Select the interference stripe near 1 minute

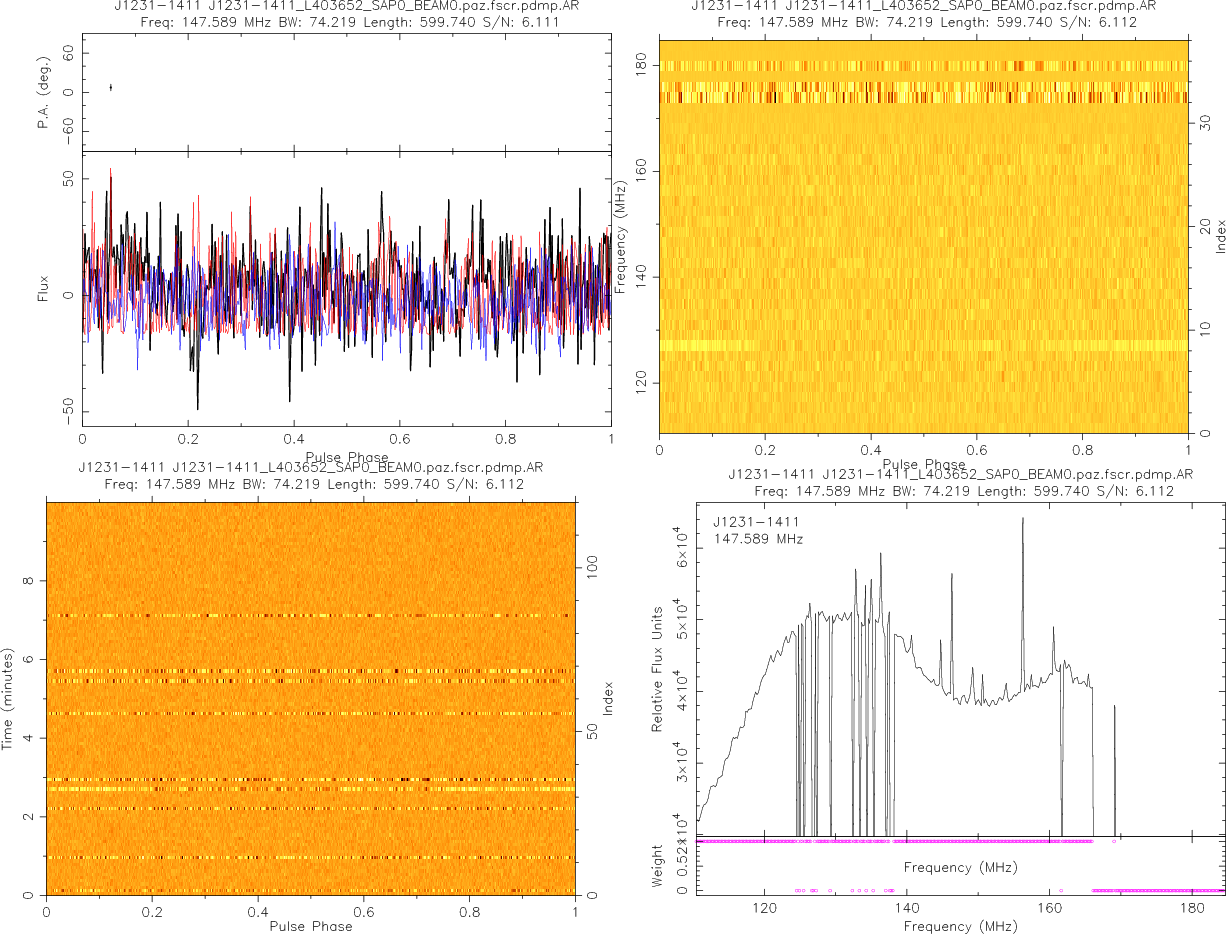310,858
